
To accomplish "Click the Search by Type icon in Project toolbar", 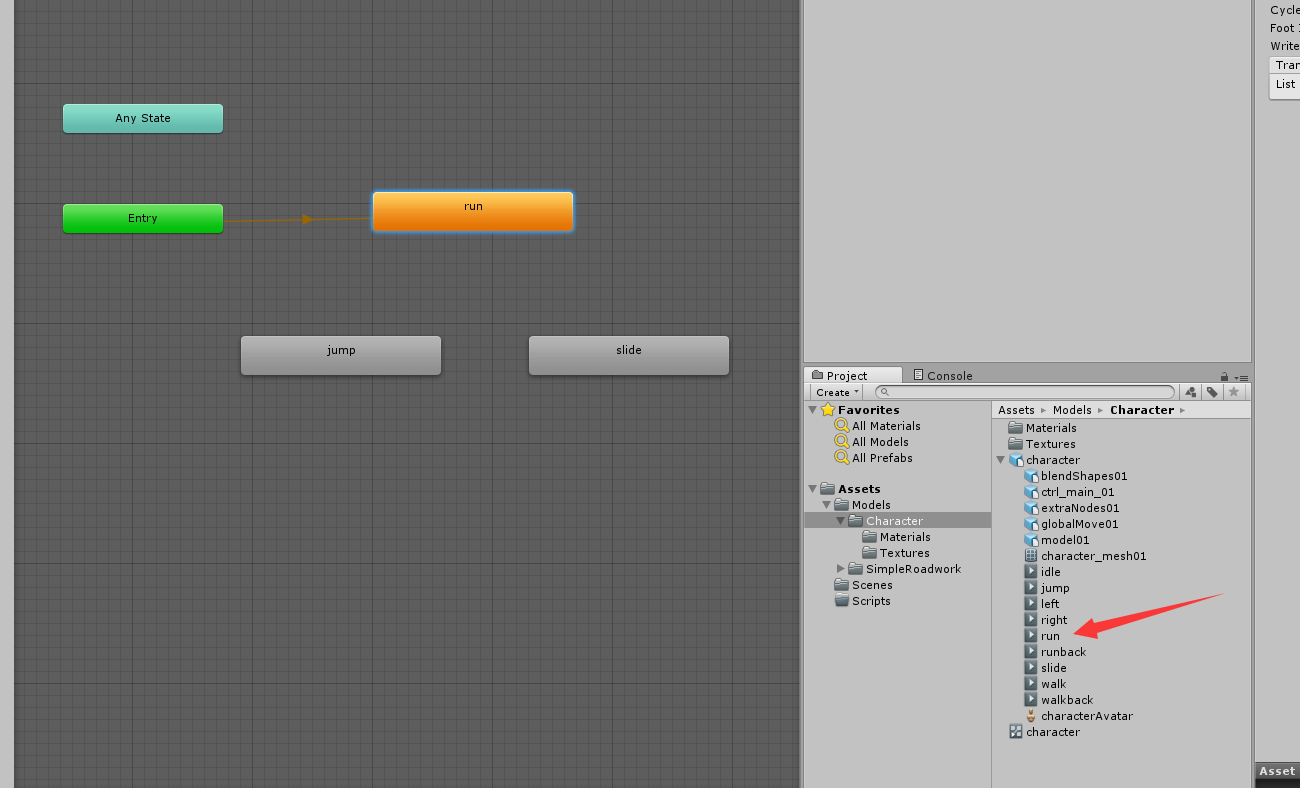I will (1190, 392).
